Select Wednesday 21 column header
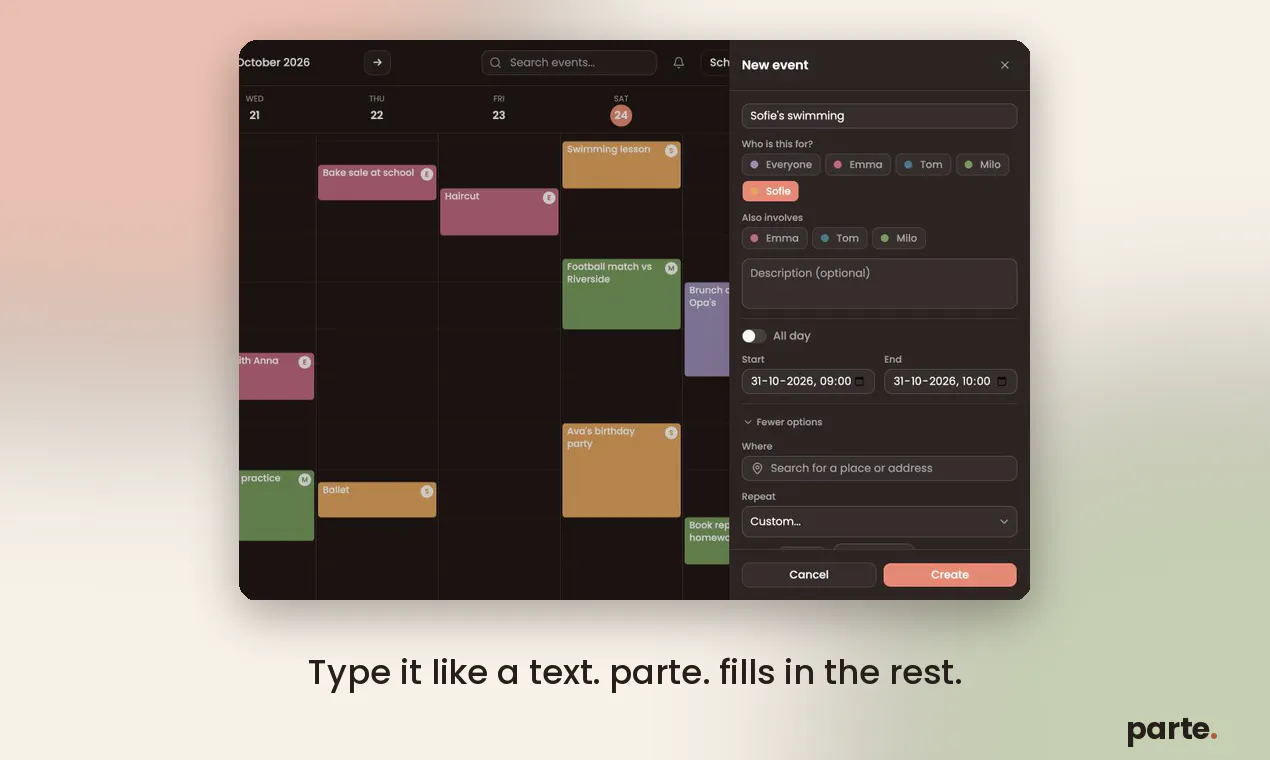Screen dimensions: 1270x760 [x=255, y=108]
